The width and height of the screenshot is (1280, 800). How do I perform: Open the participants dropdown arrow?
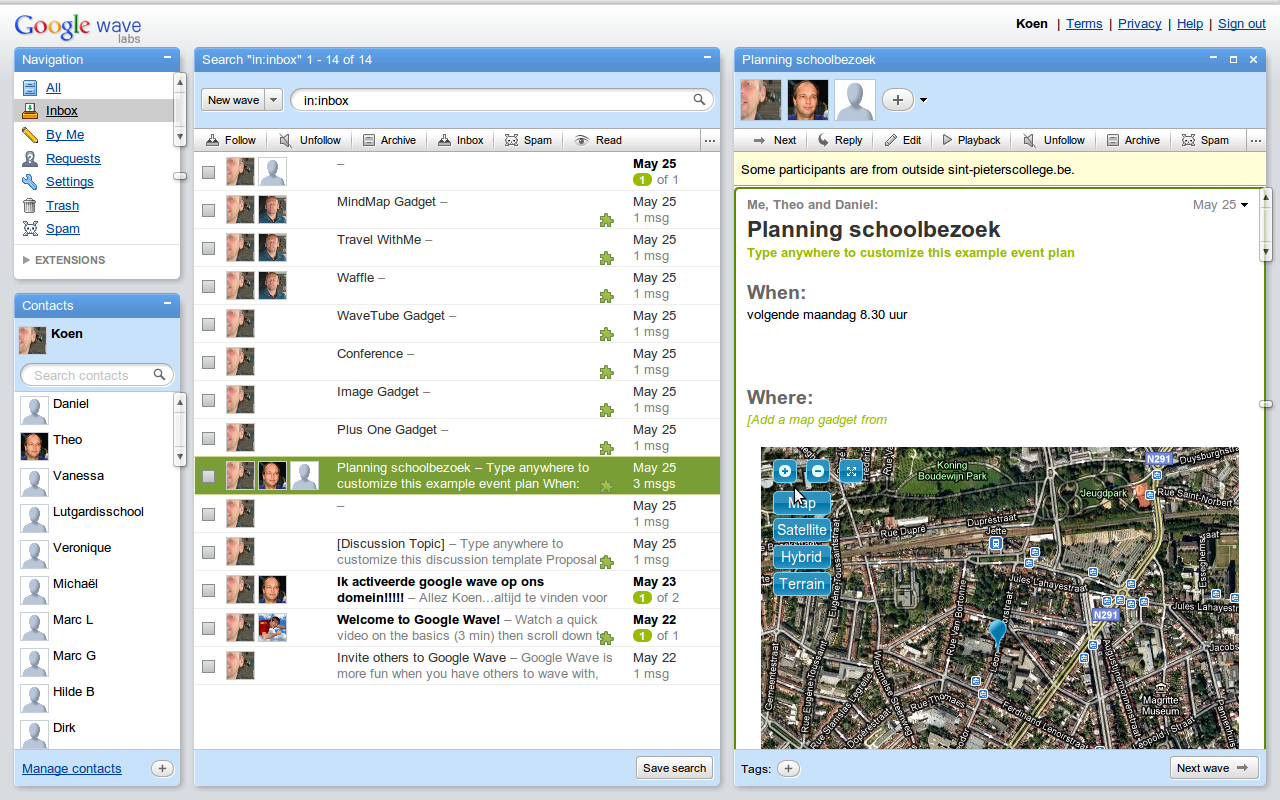coord(923,100)
